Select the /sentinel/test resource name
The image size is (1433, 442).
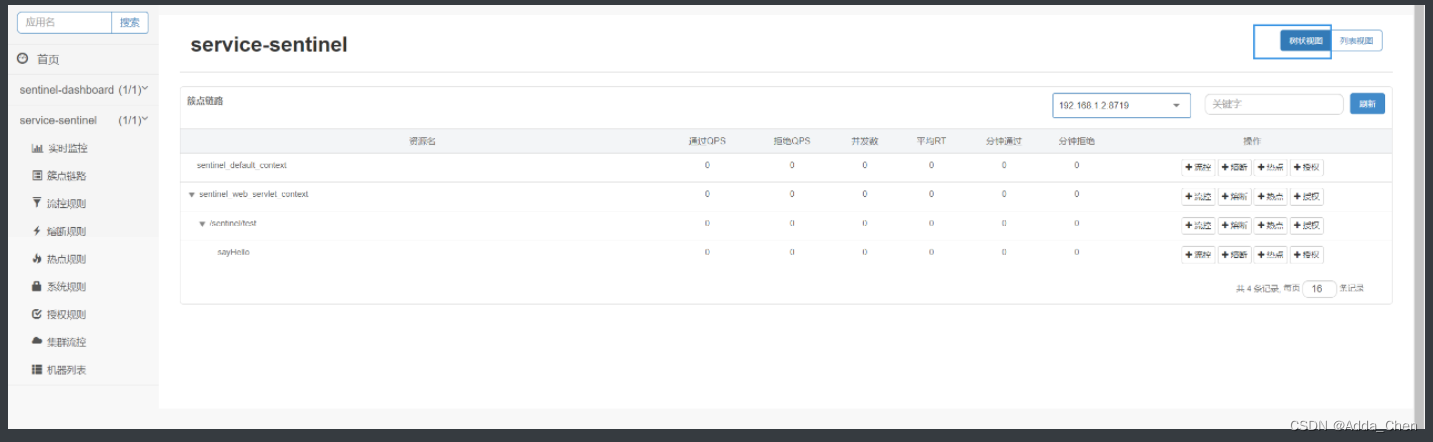click(233, 224)
